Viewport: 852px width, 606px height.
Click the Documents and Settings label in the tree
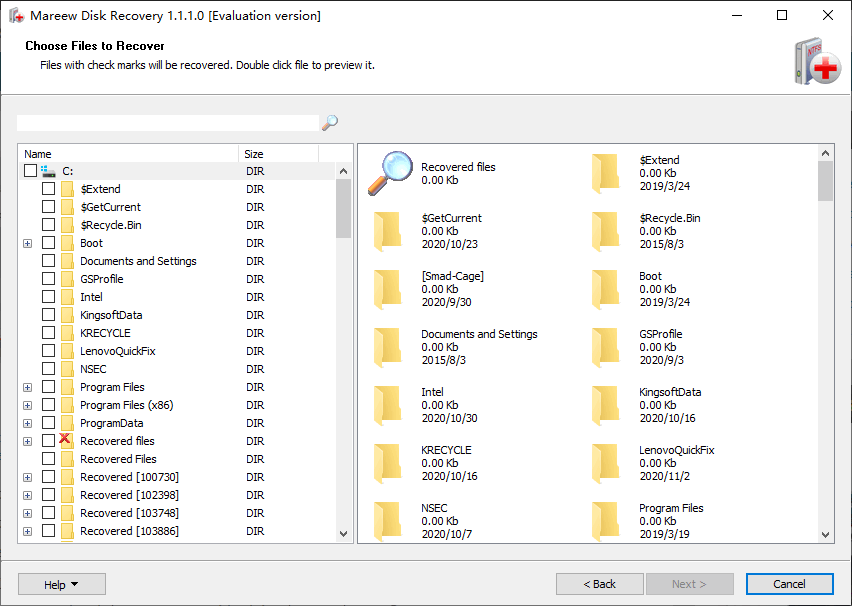138,261
